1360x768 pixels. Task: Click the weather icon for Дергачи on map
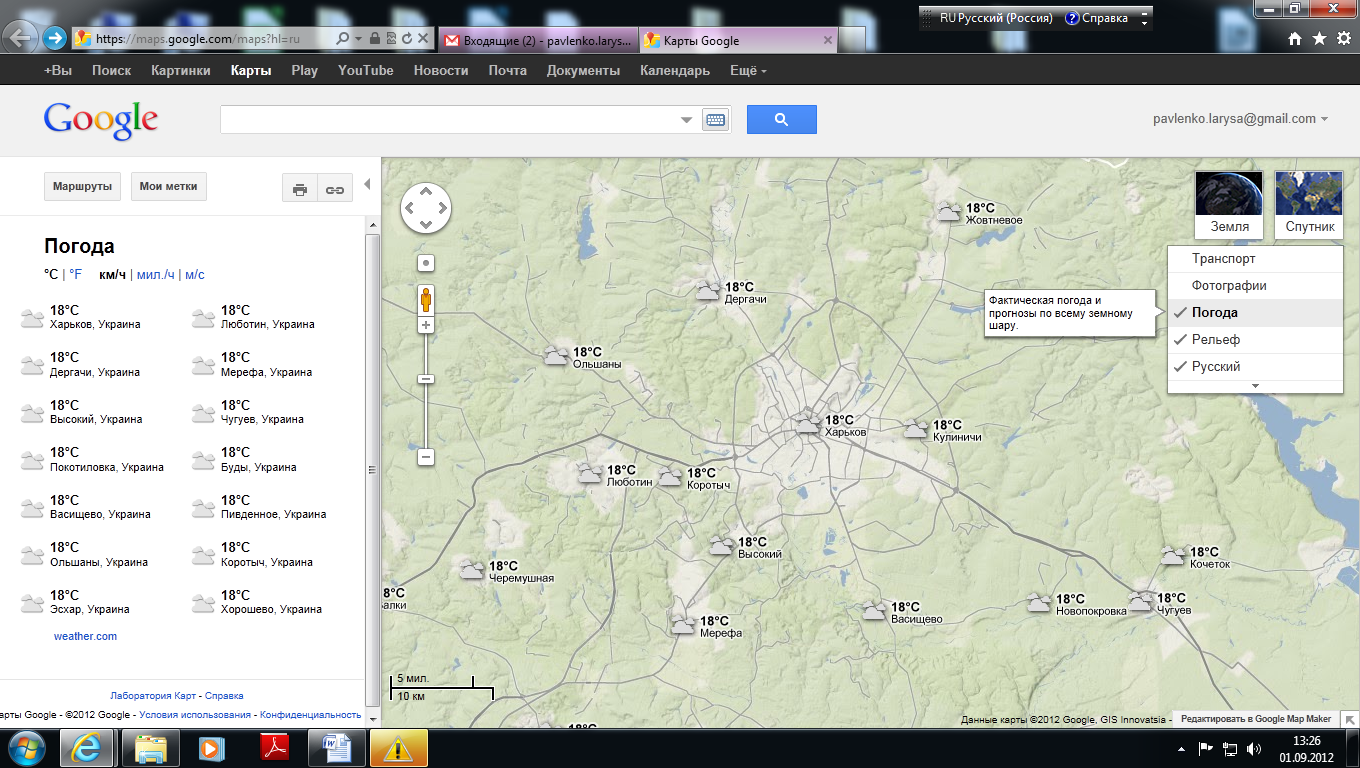(x=708, y=291)
